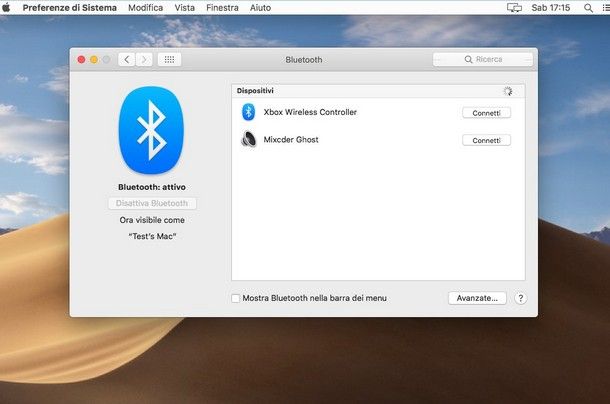Open Preferenze di Sistema menu
Viewport: 610px width, 404px height.
click(69, 7)
